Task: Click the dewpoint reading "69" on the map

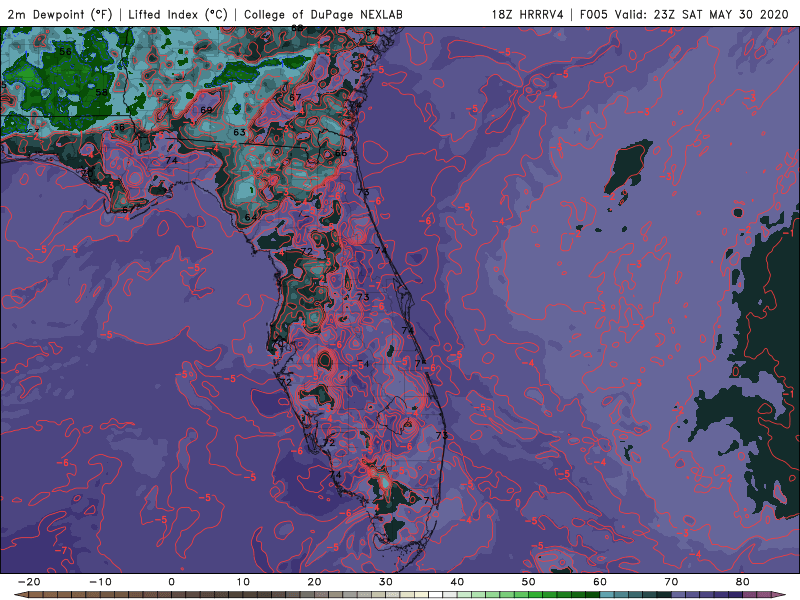Action: (x=206, y=110)
